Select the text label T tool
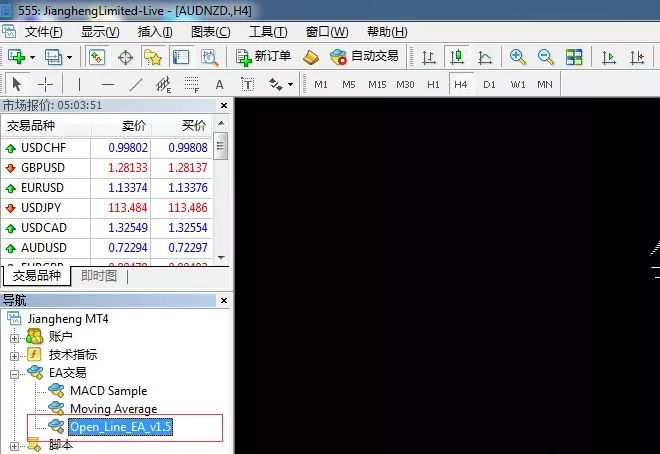660x454 pixels. coord(248,85)
